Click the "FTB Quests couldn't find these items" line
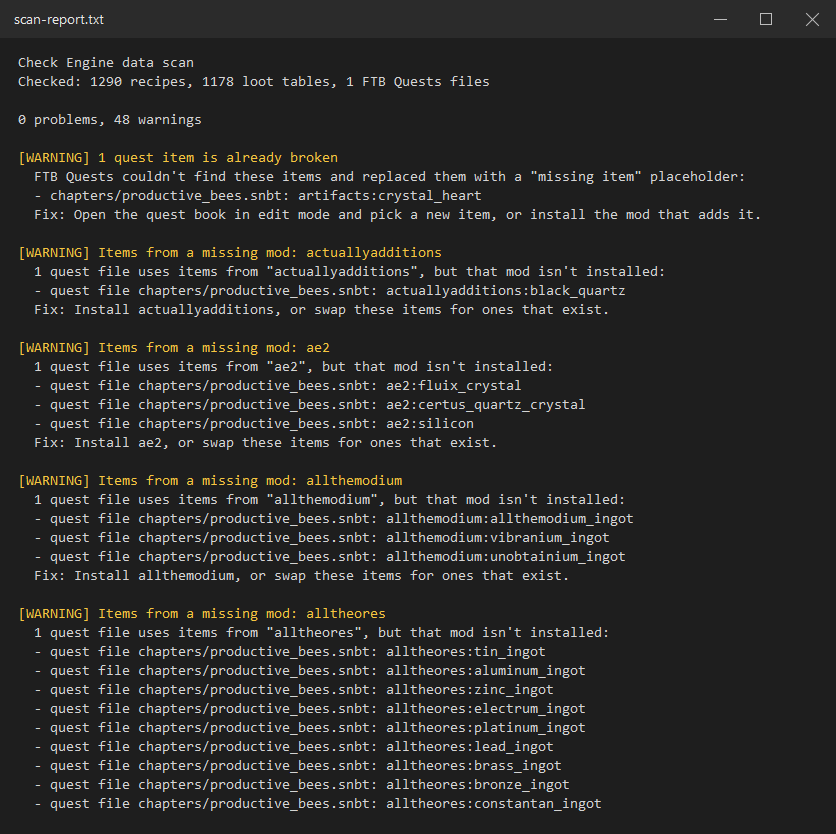This screenshot has width=836, height=834. tap(389, 177)
